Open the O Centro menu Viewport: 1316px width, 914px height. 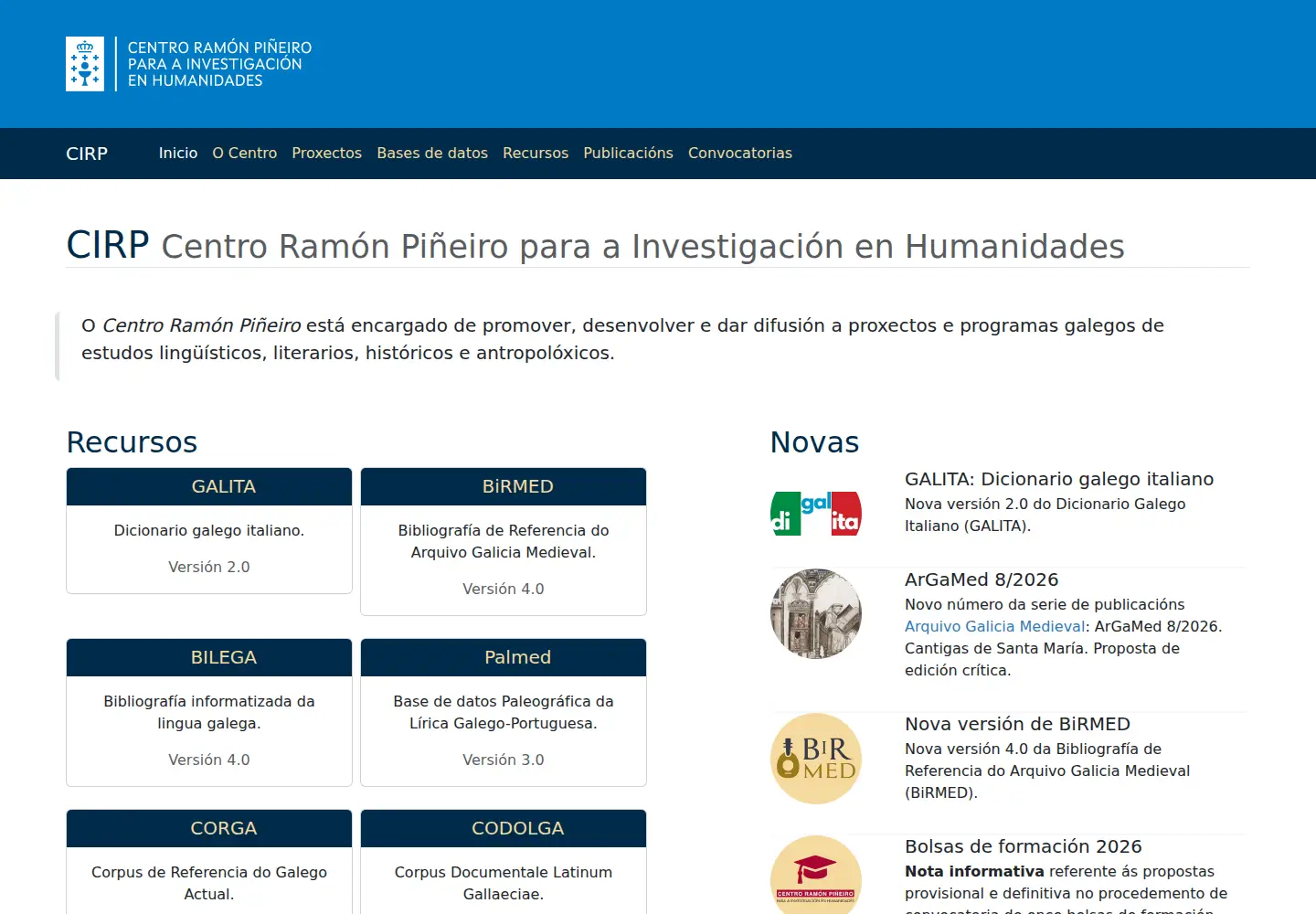click(x=245, y=154)
